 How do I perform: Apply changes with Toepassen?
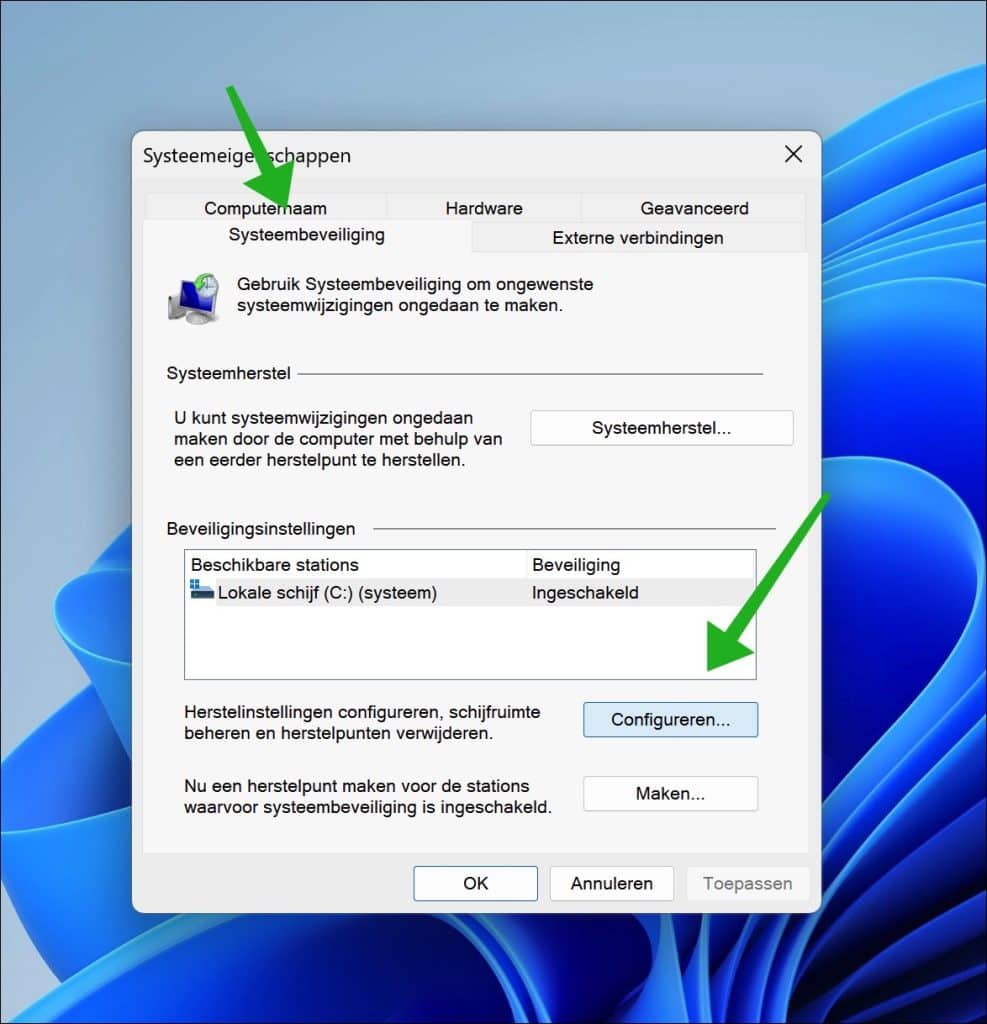[x=747, y=883]
